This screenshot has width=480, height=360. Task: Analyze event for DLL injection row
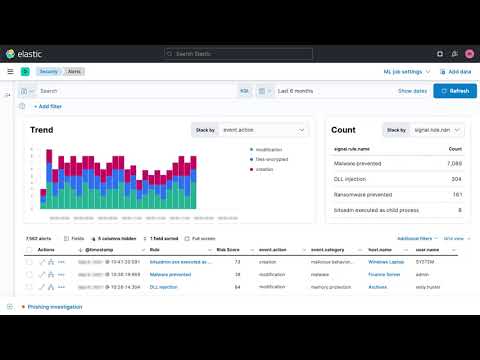click(51, 287)
